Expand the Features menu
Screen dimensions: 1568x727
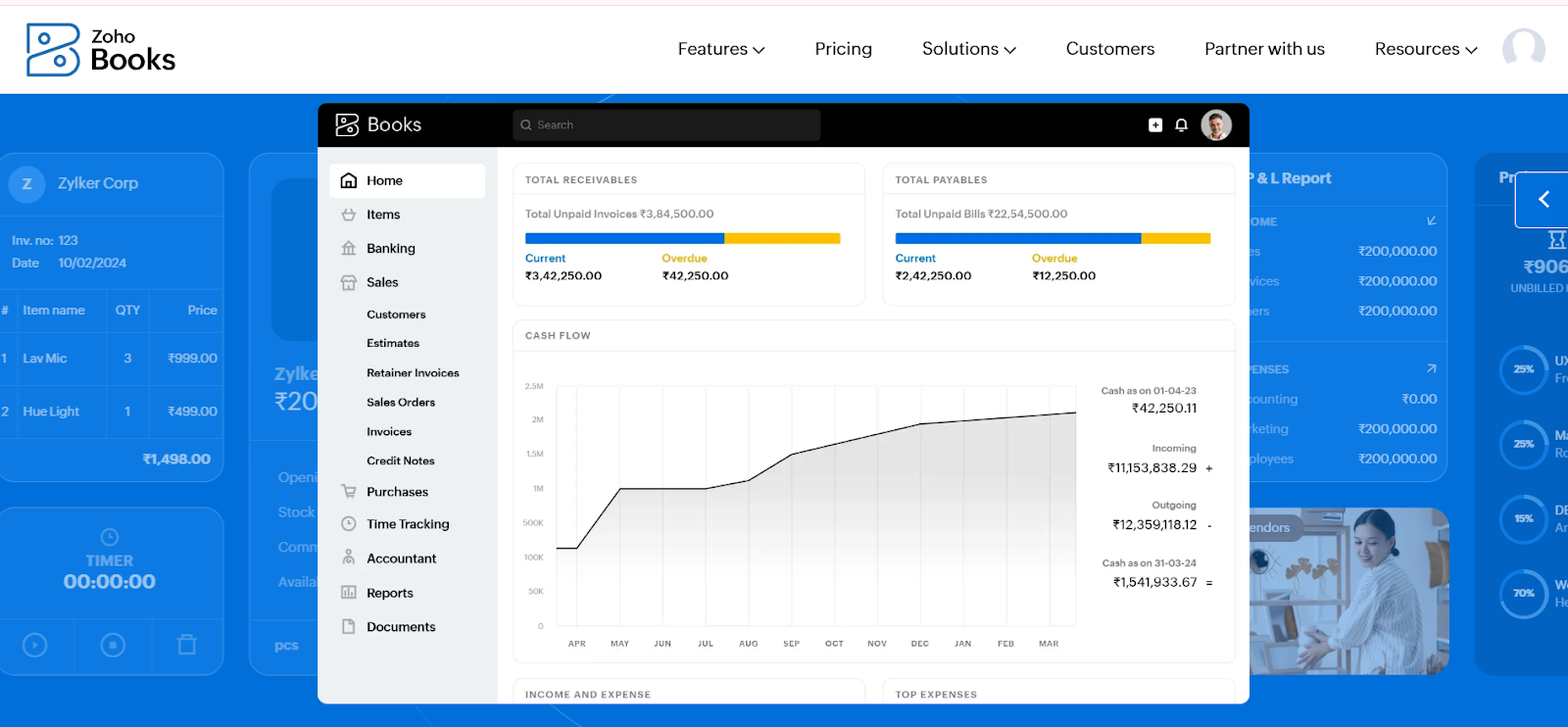(x=721, y=49)
